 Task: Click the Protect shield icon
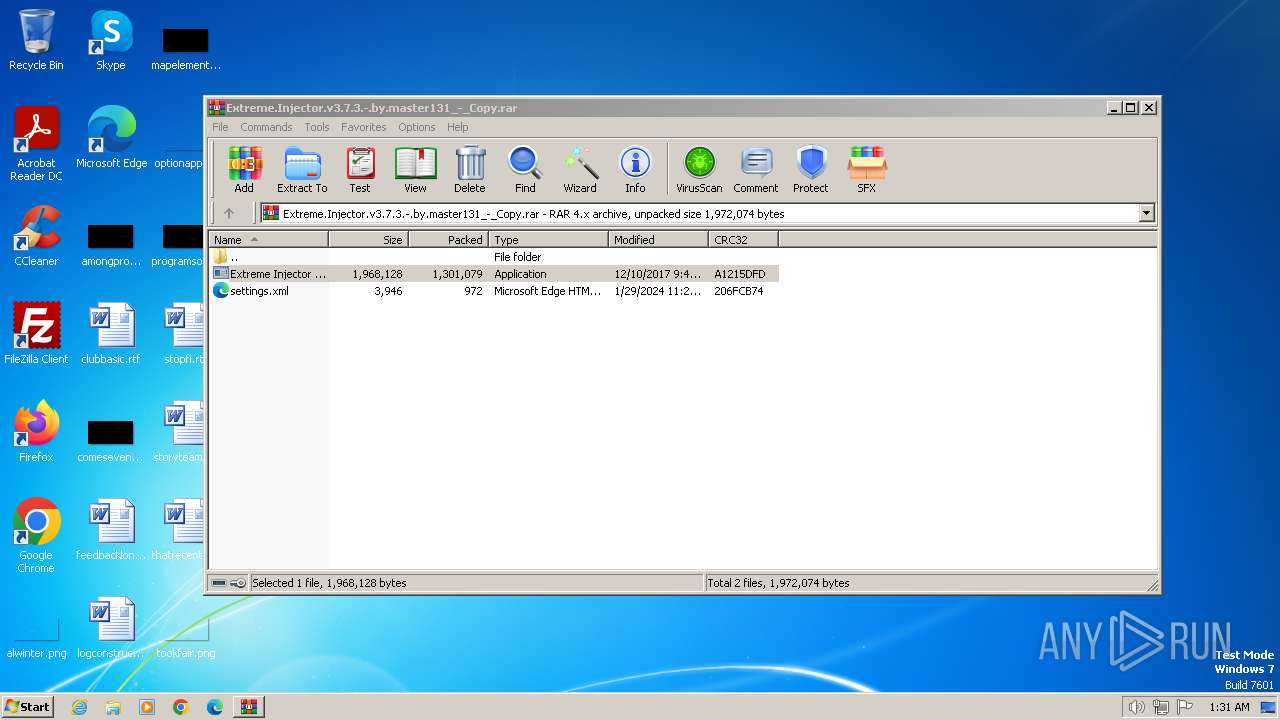point(811,169)
